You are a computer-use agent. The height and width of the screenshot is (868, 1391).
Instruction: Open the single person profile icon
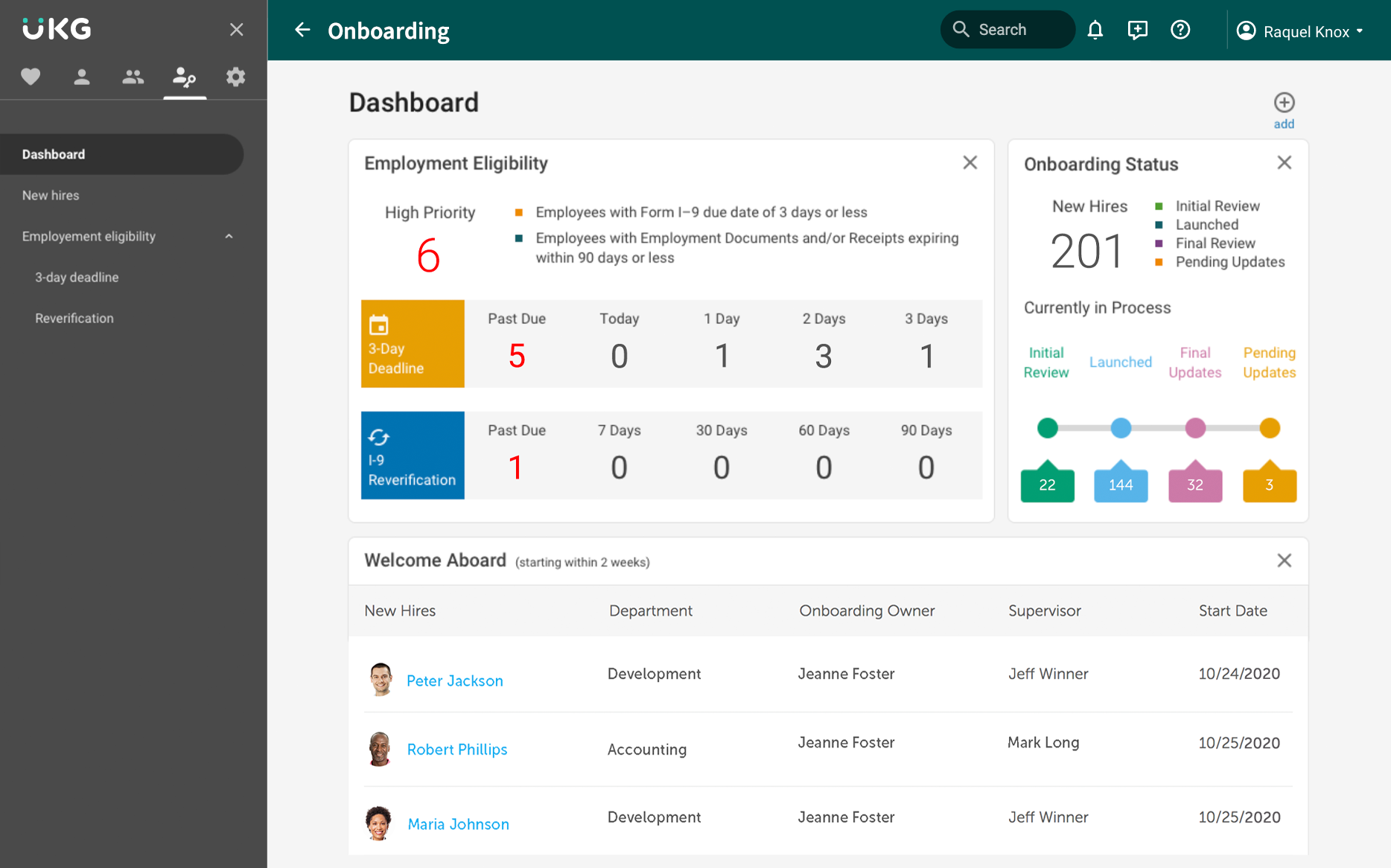click(x=82, y=77)
